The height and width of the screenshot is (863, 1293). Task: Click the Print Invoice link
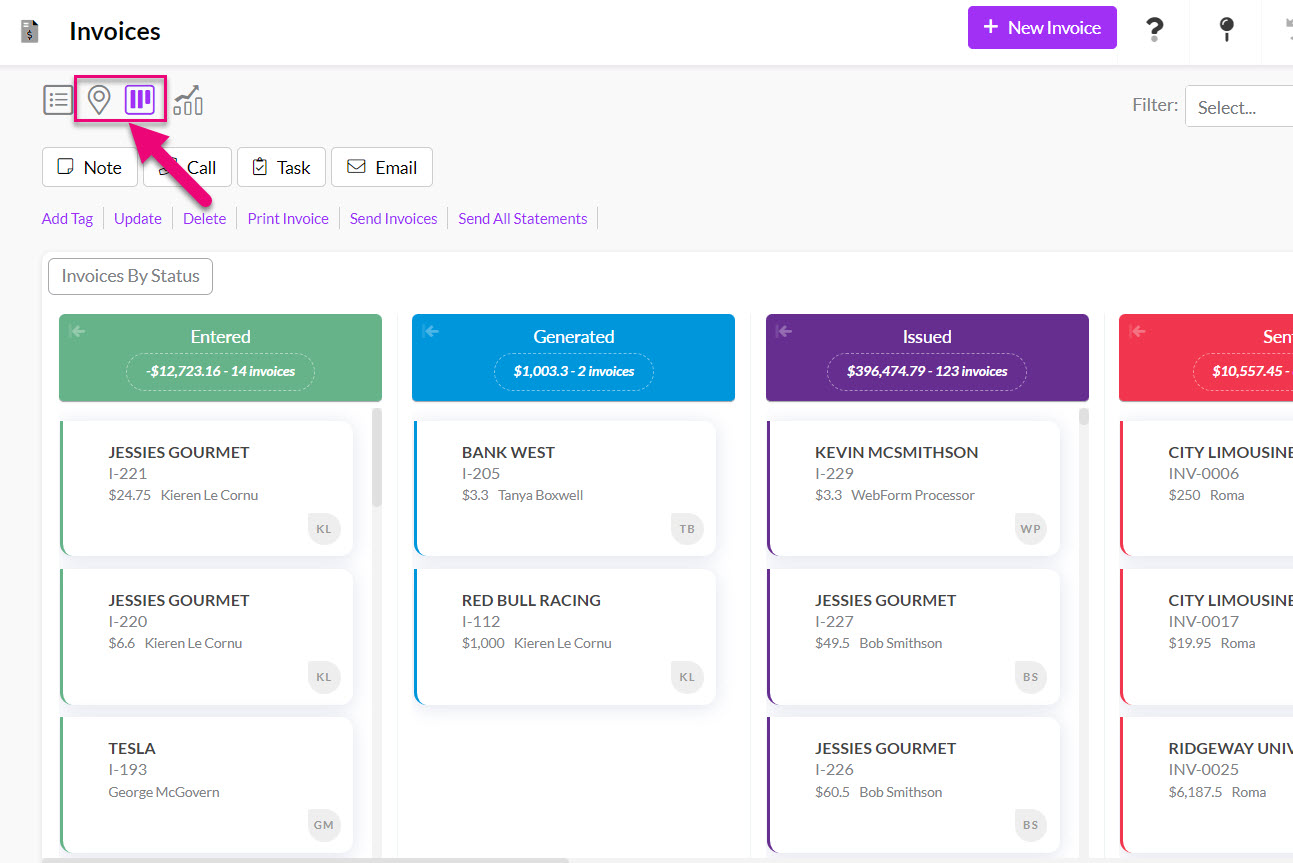[x=288, y=219]
